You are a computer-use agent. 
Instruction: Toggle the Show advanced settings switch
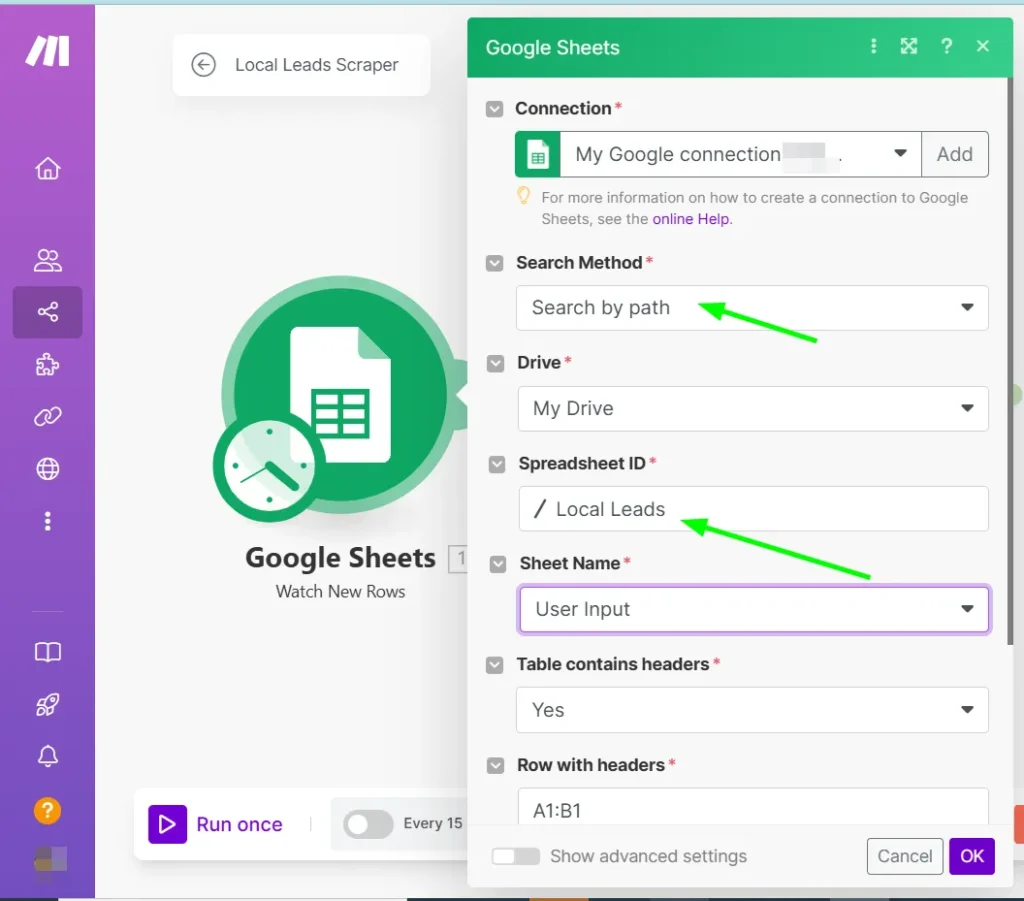tap(515, 856)
